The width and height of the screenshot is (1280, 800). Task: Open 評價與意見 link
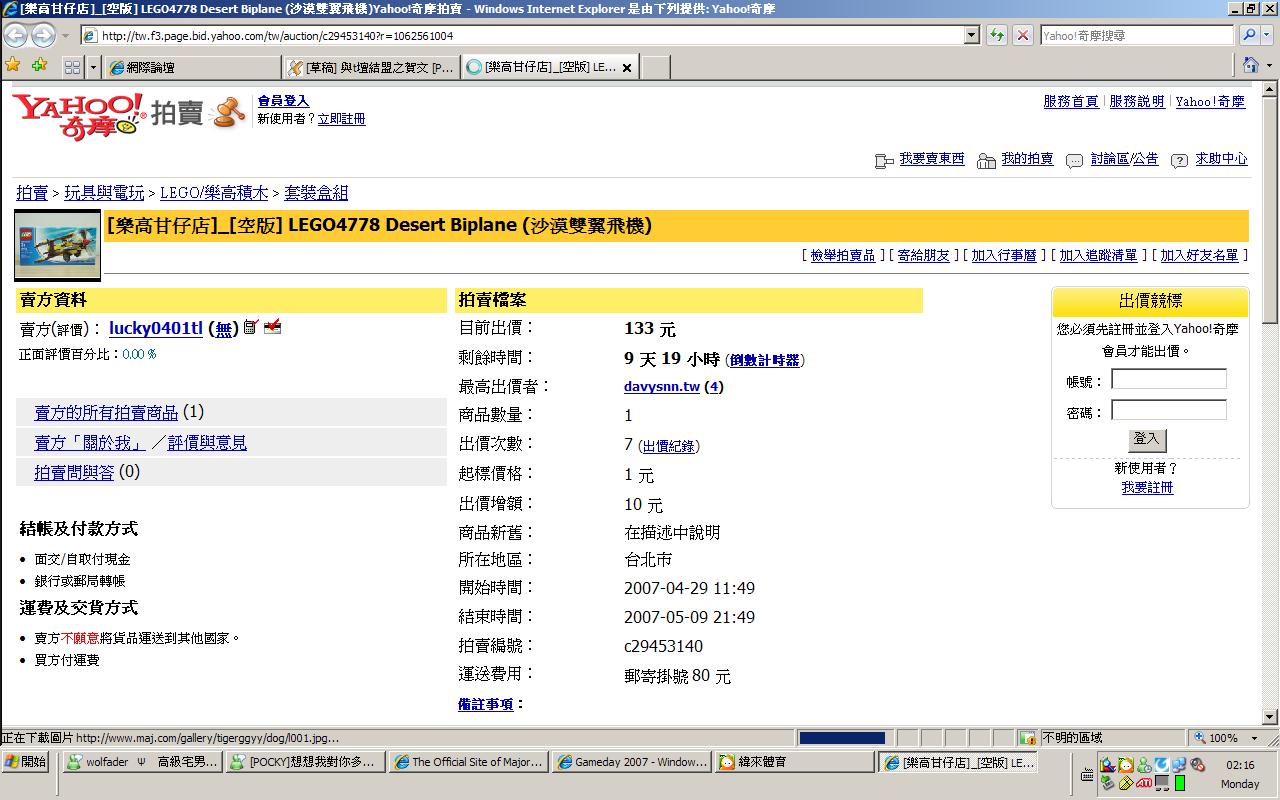point(207,442)
